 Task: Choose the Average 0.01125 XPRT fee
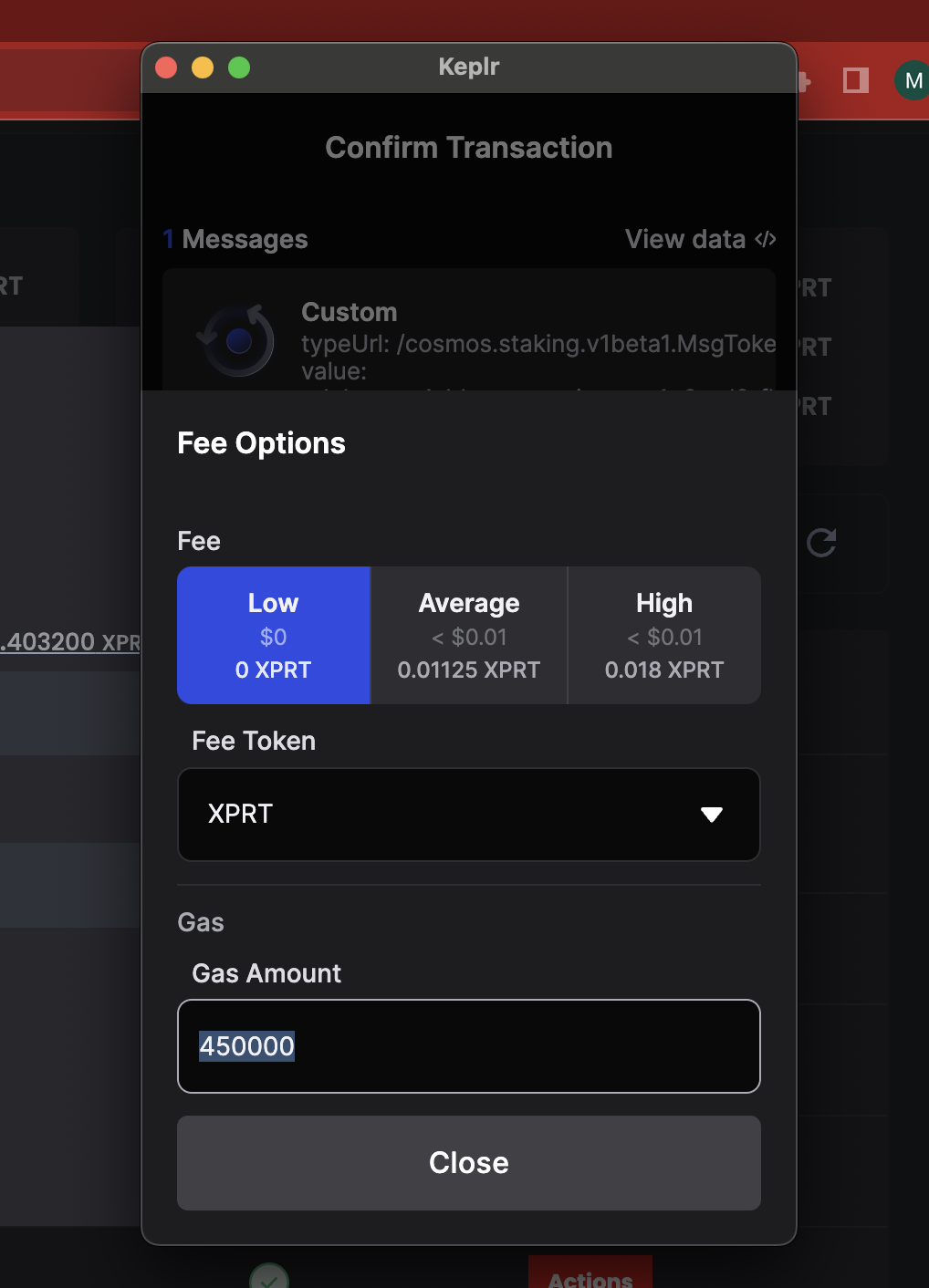tap(469, 635)
